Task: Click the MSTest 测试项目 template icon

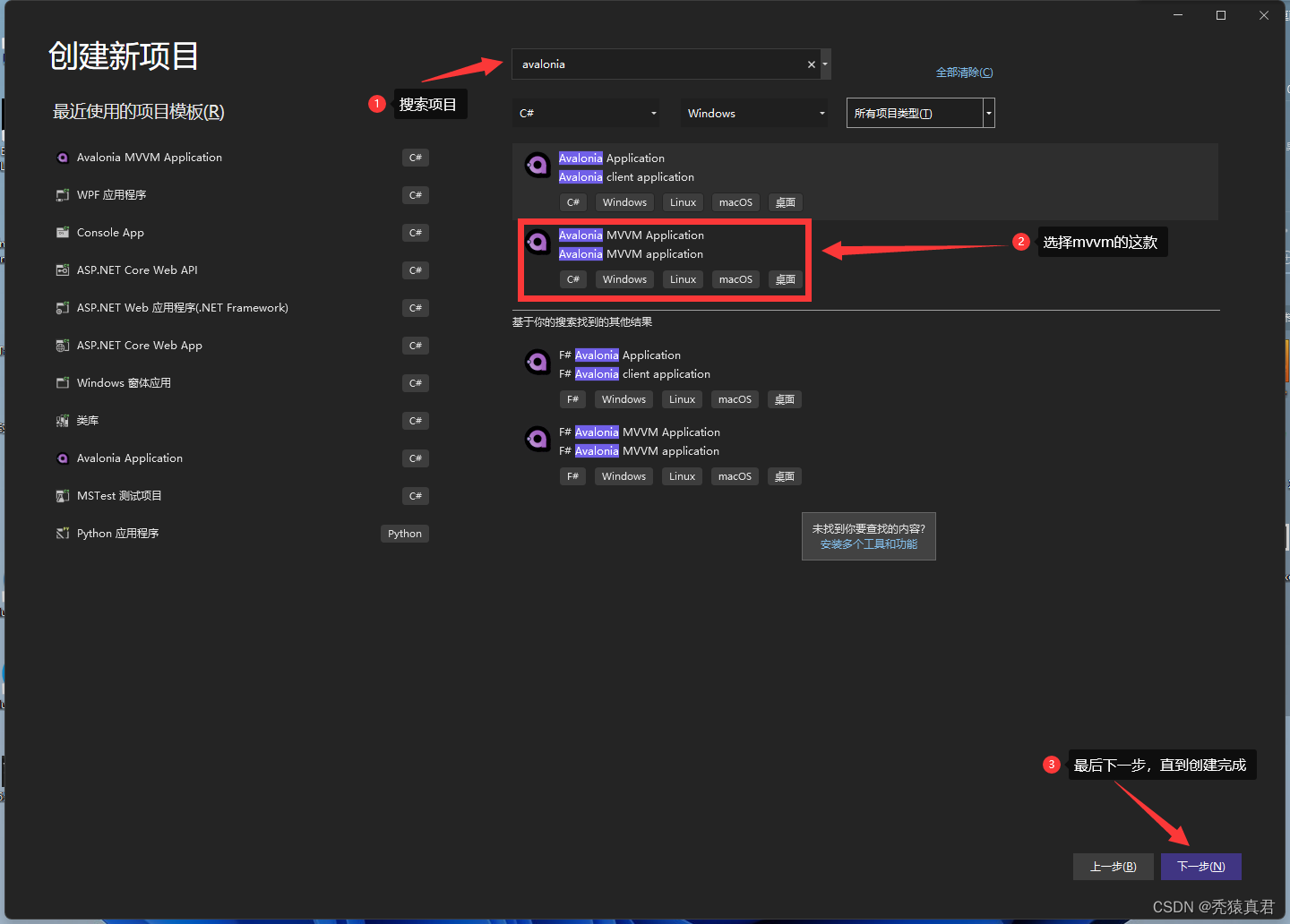Action: [x=63, y=496]
